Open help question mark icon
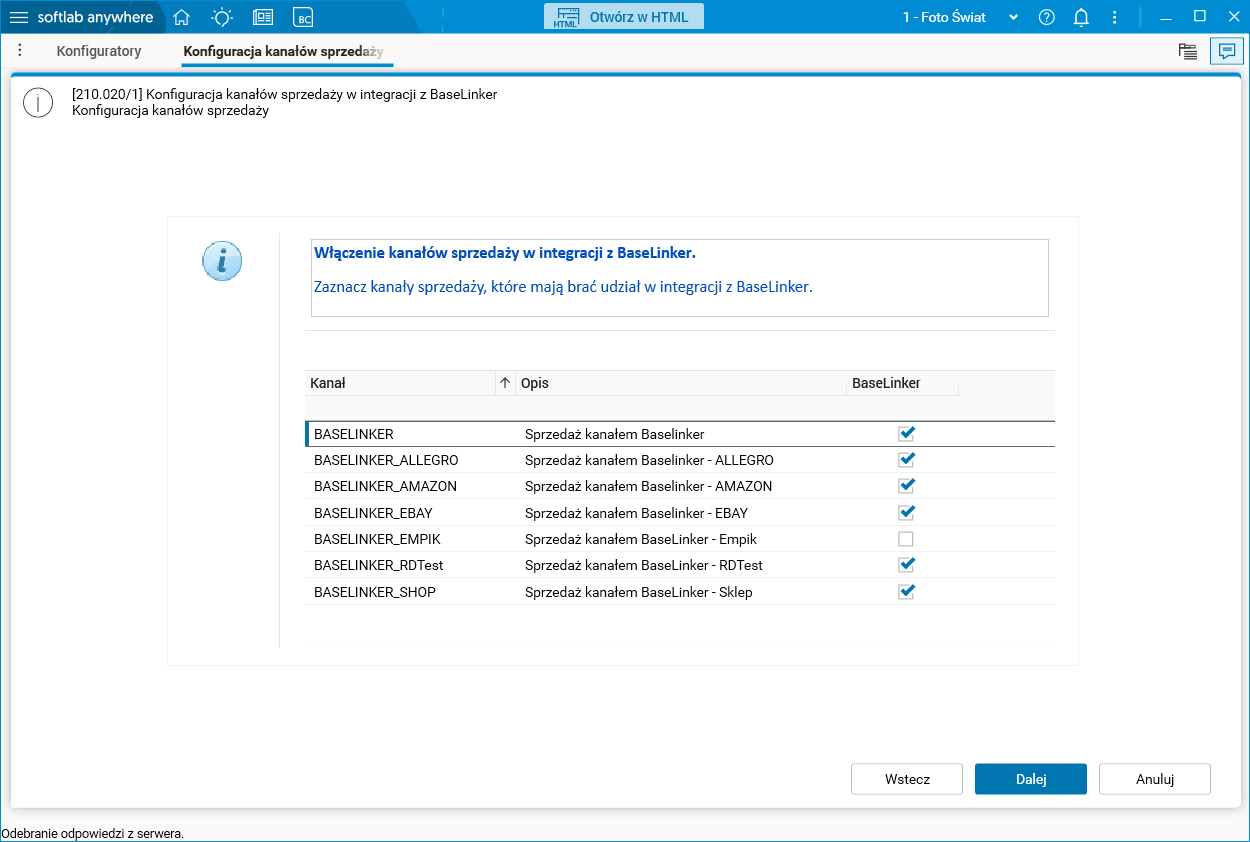 click(x=1047, y=17)
